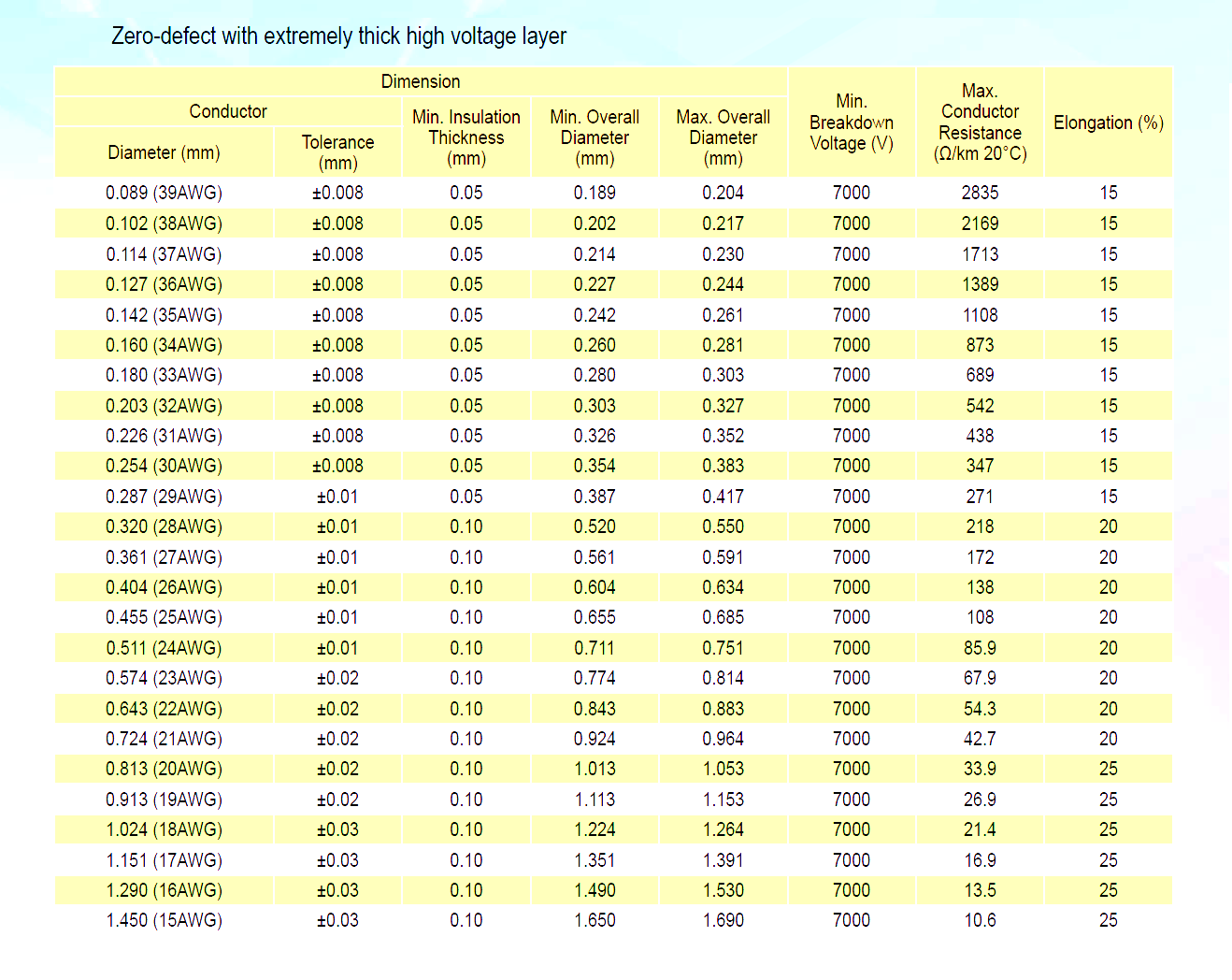Select the Max. Conductor Resistance header
The height and width of the screenshot is (980, 1232).
pyautogui.click(x=980, y=122)
